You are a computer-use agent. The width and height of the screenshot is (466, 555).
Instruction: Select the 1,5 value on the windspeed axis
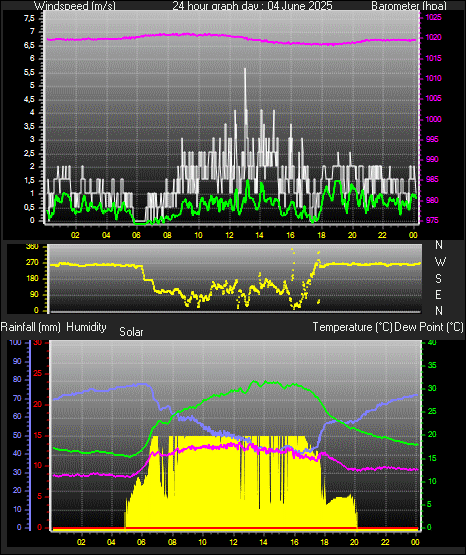(x=29, y=181)
